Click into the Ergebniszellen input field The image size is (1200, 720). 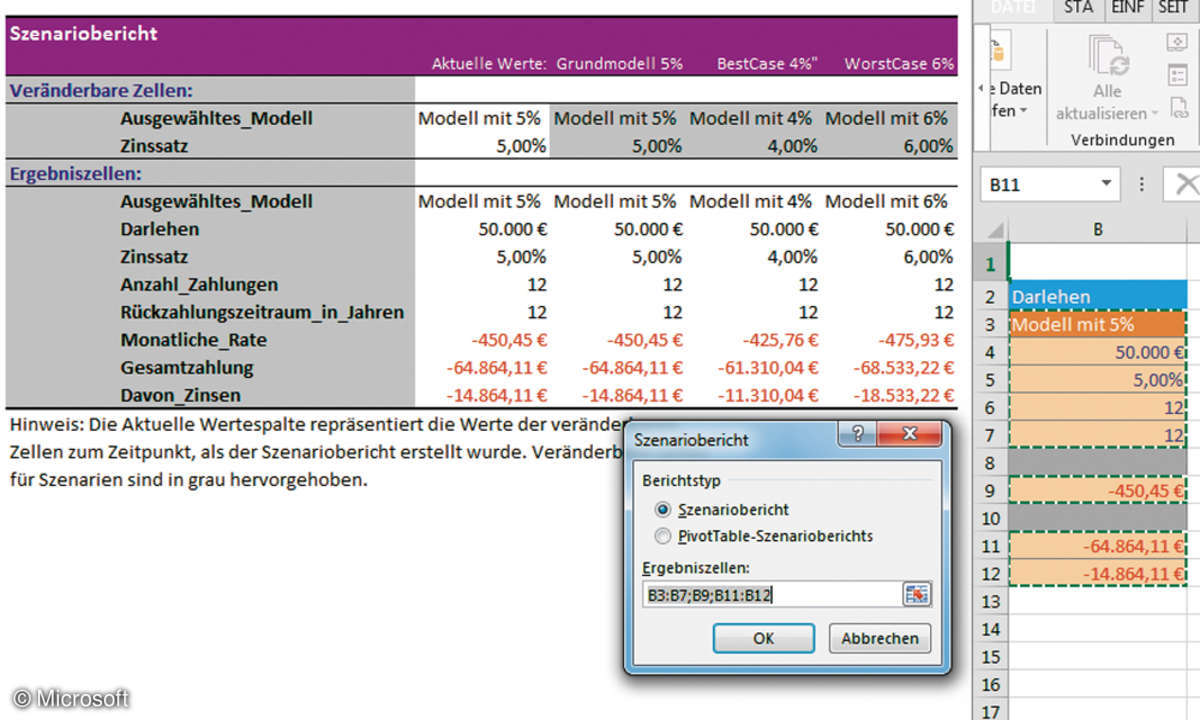tap(771, 595)
